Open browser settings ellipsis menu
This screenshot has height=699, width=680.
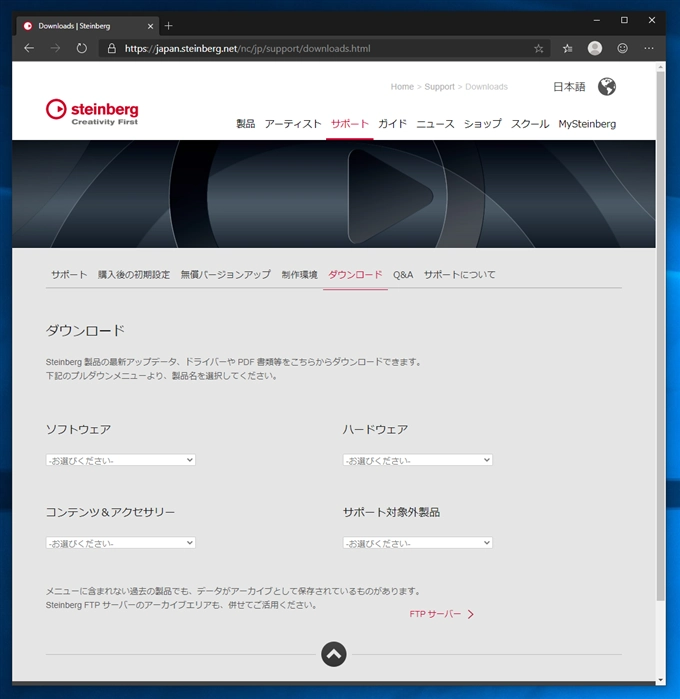coord(649,48)
